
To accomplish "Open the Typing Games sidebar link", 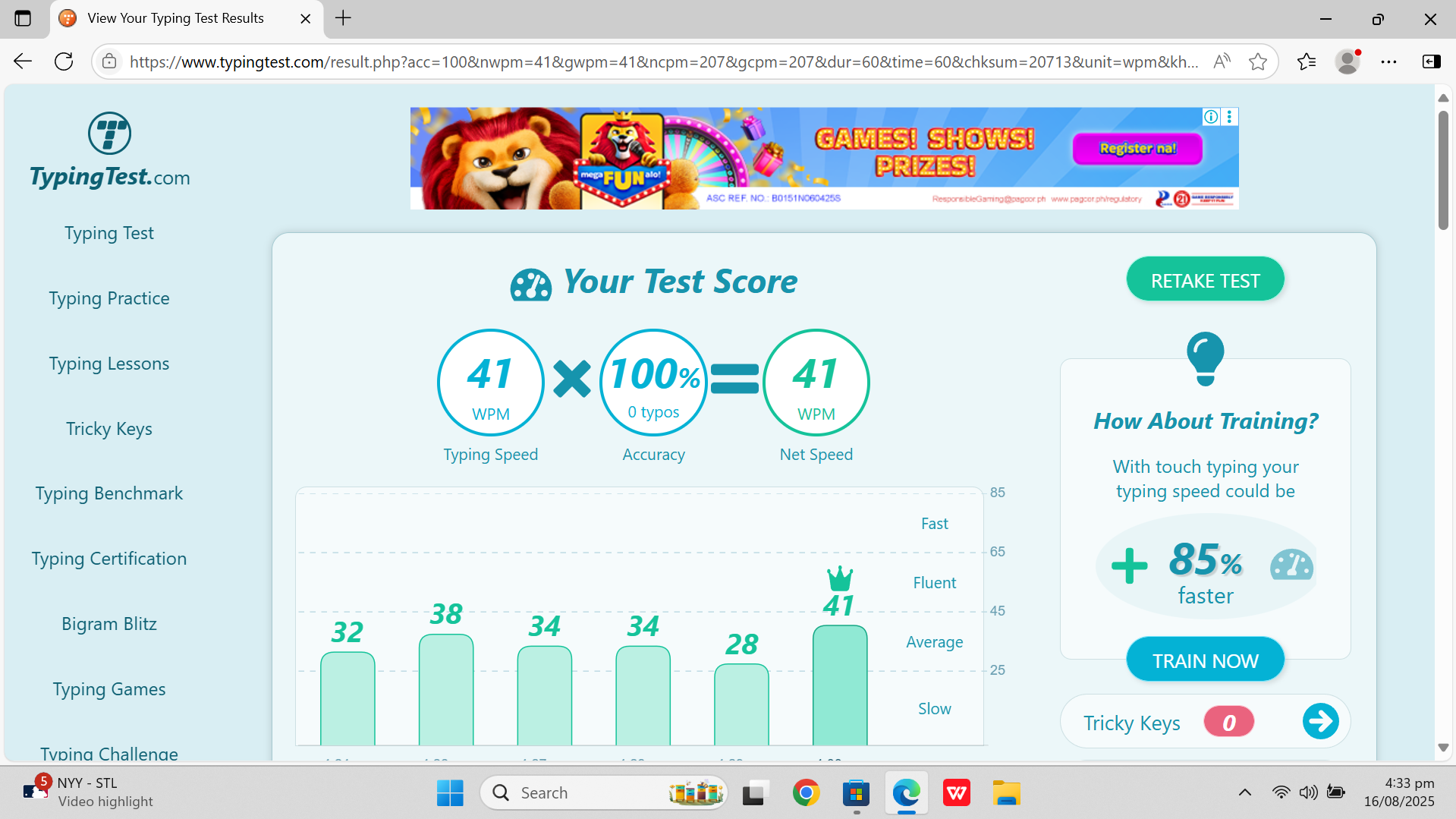I will coord(109,689).
